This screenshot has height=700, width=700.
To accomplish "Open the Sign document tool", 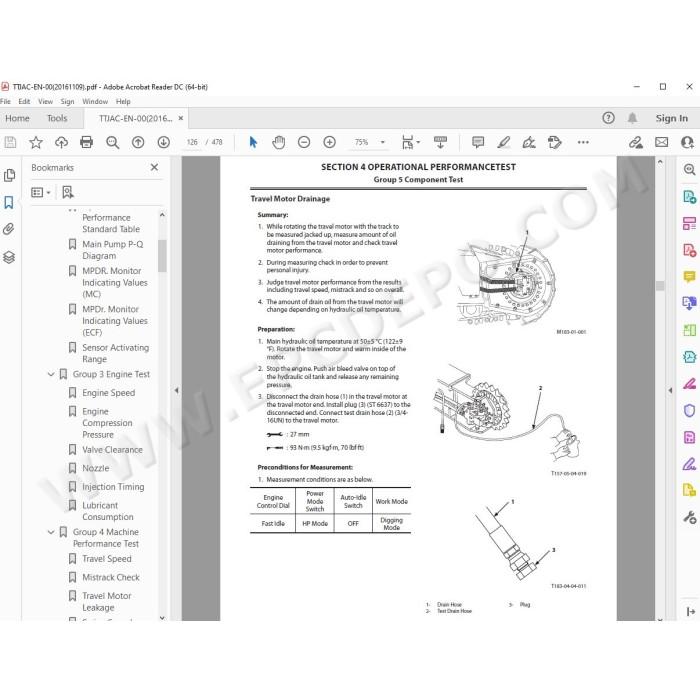I will point(529,142).
